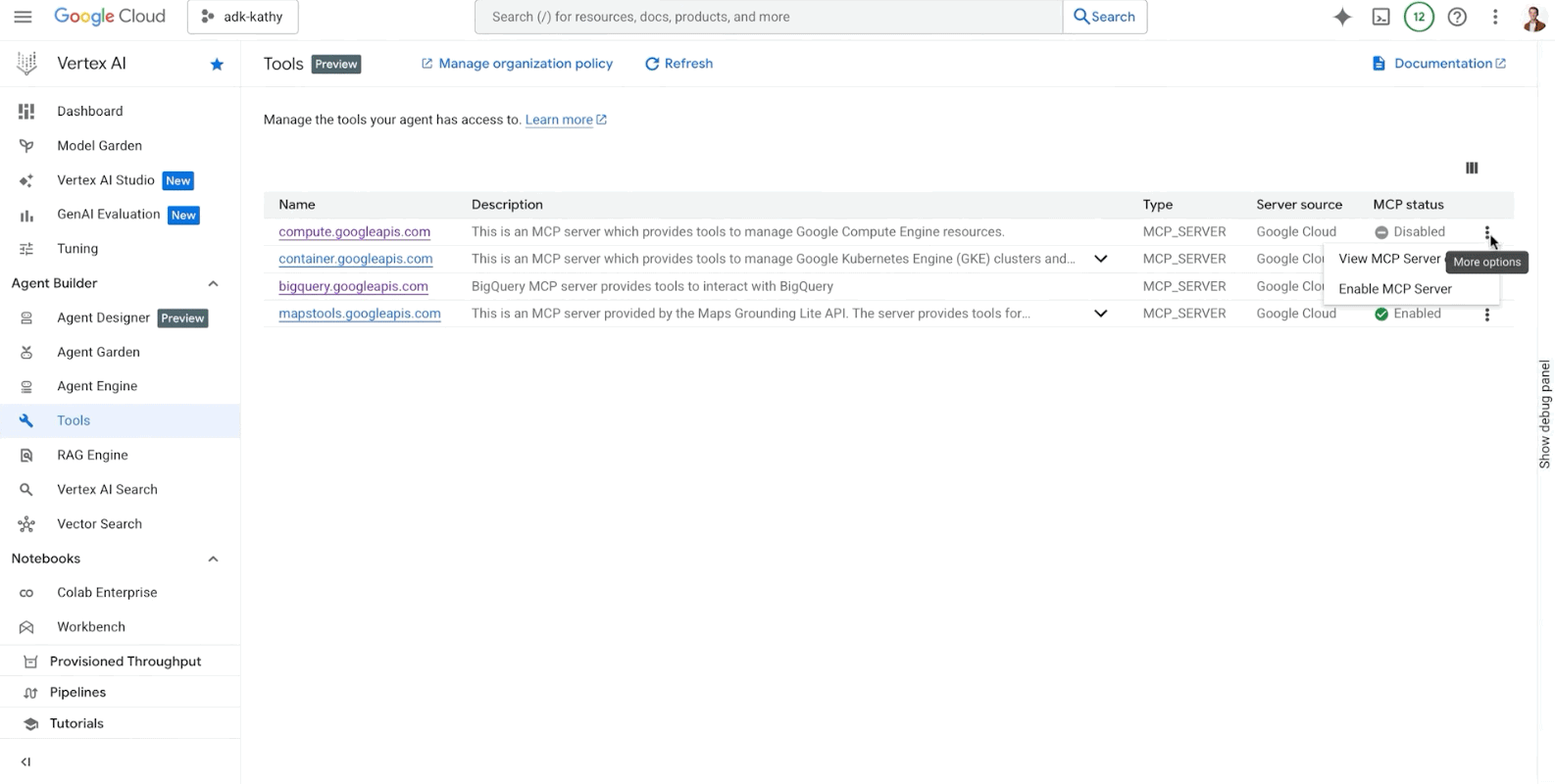Expand container.googleapis.com description chevron
This screenshot has width=1555, height=784.
(1101, 259)
